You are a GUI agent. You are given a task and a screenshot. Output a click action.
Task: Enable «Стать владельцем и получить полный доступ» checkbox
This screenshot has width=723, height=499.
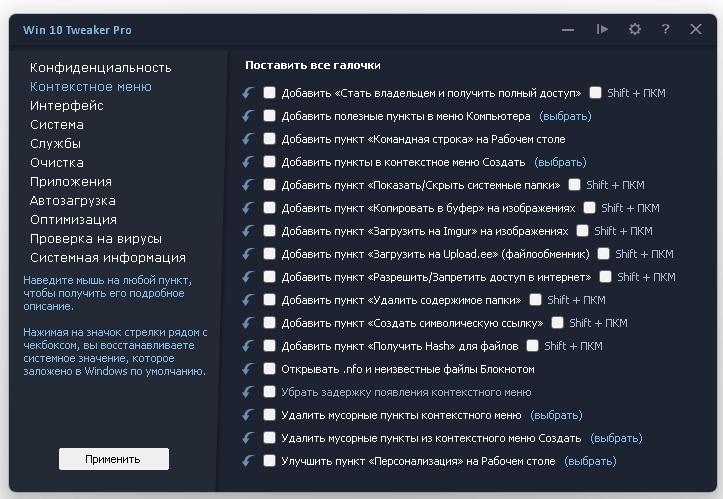[x=269, y=93]
